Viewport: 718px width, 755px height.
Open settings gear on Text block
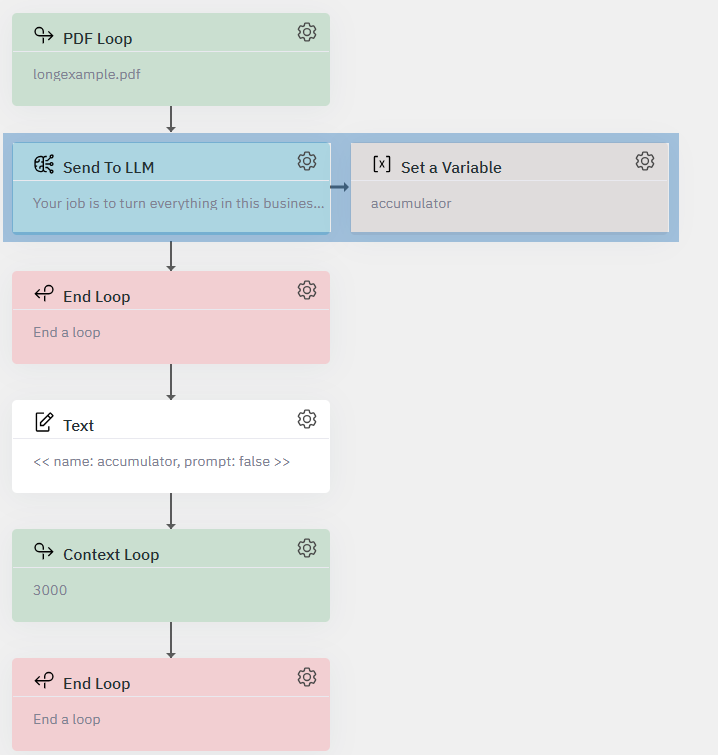click(x=307, y=419)
